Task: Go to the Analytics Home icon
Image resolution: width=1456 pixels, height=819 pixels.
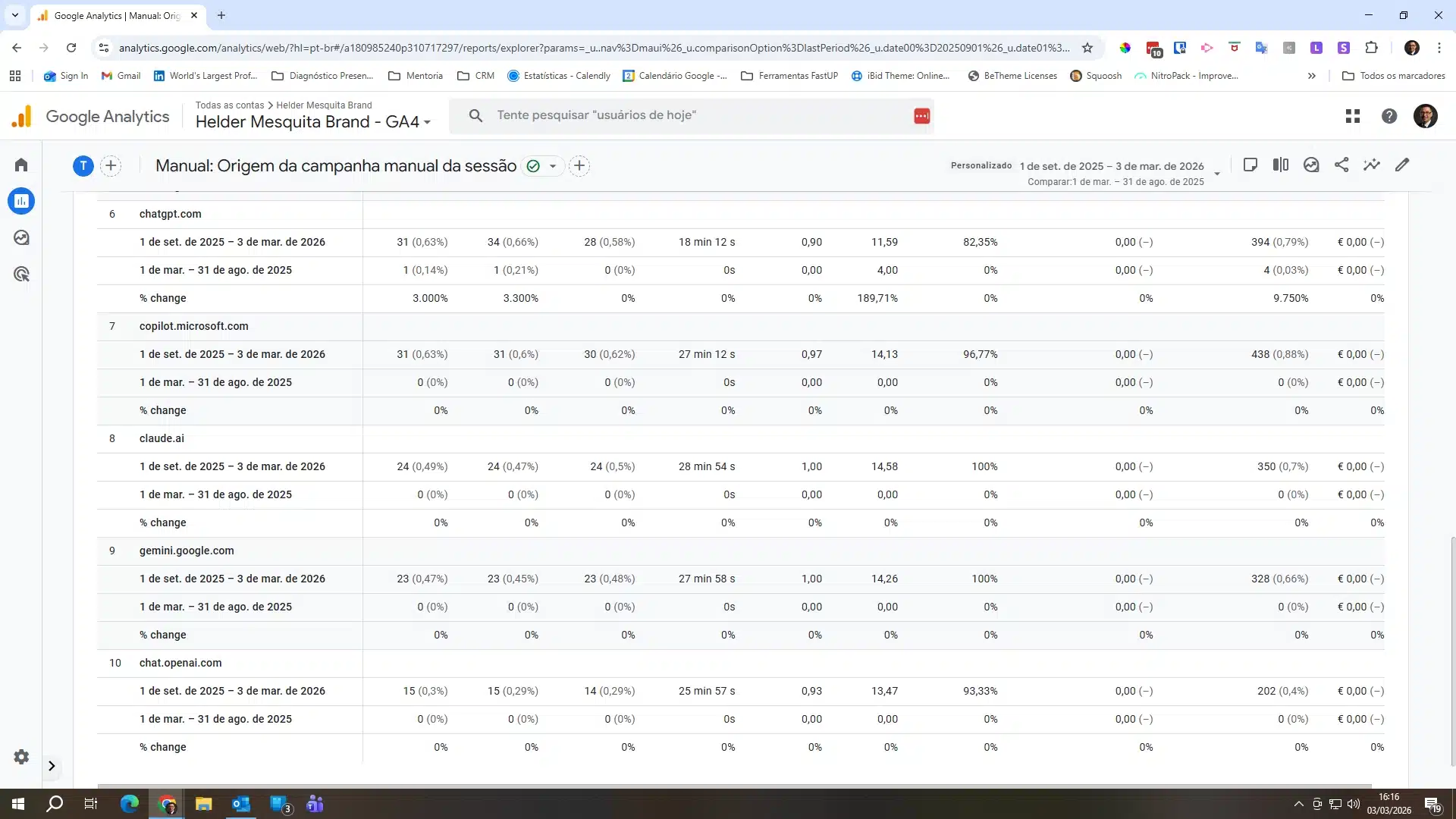Action: [21, 165]
